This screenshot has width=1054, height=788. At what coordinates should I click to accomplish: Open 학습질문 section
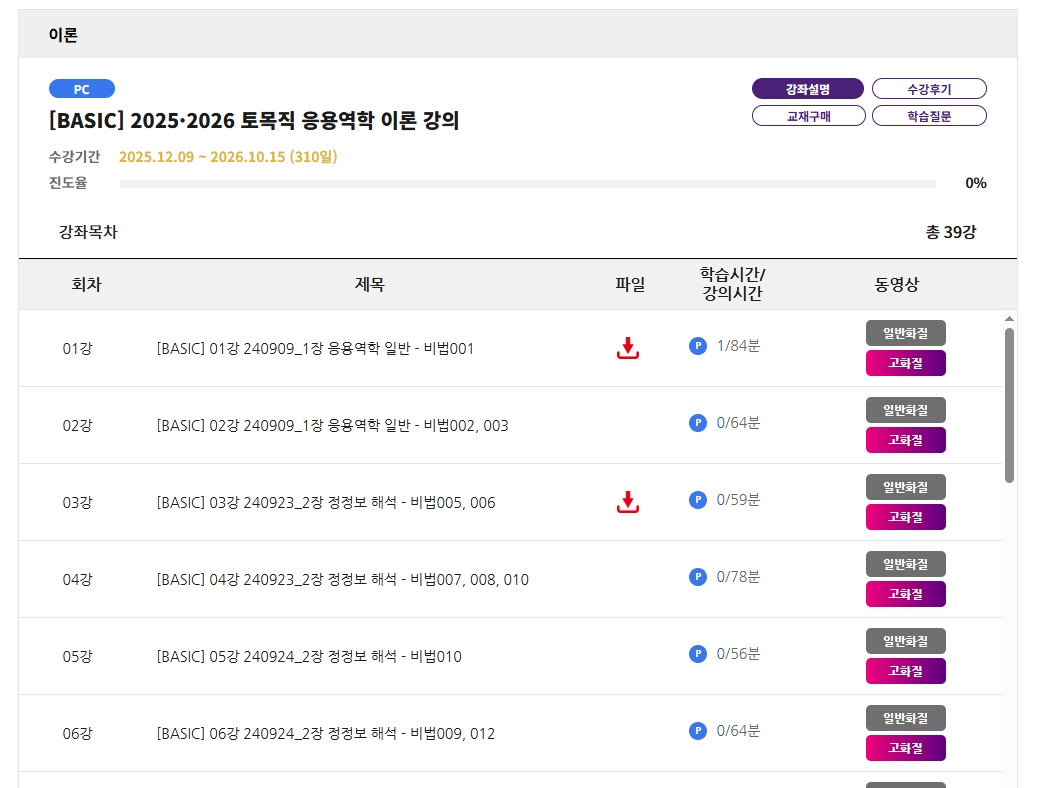point(929,116)
